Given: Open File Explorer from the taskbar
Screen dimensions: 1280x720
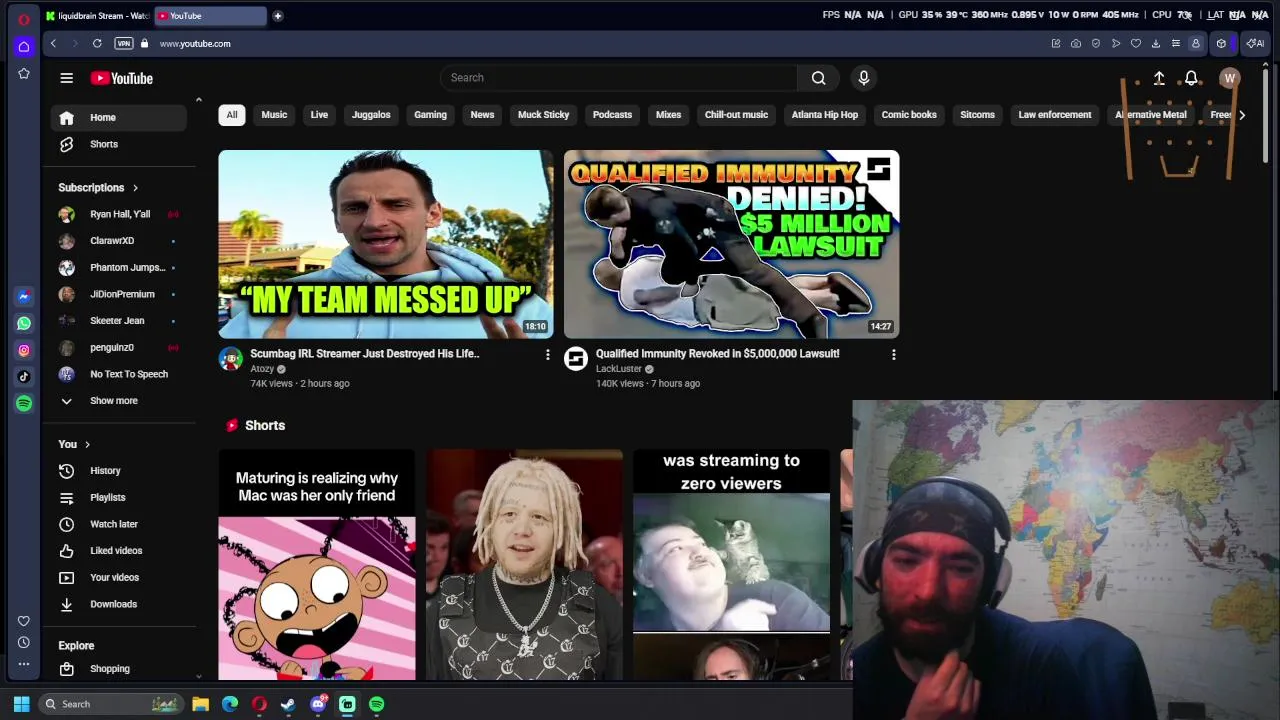Looking at the screenshot, I should (200, 704).
